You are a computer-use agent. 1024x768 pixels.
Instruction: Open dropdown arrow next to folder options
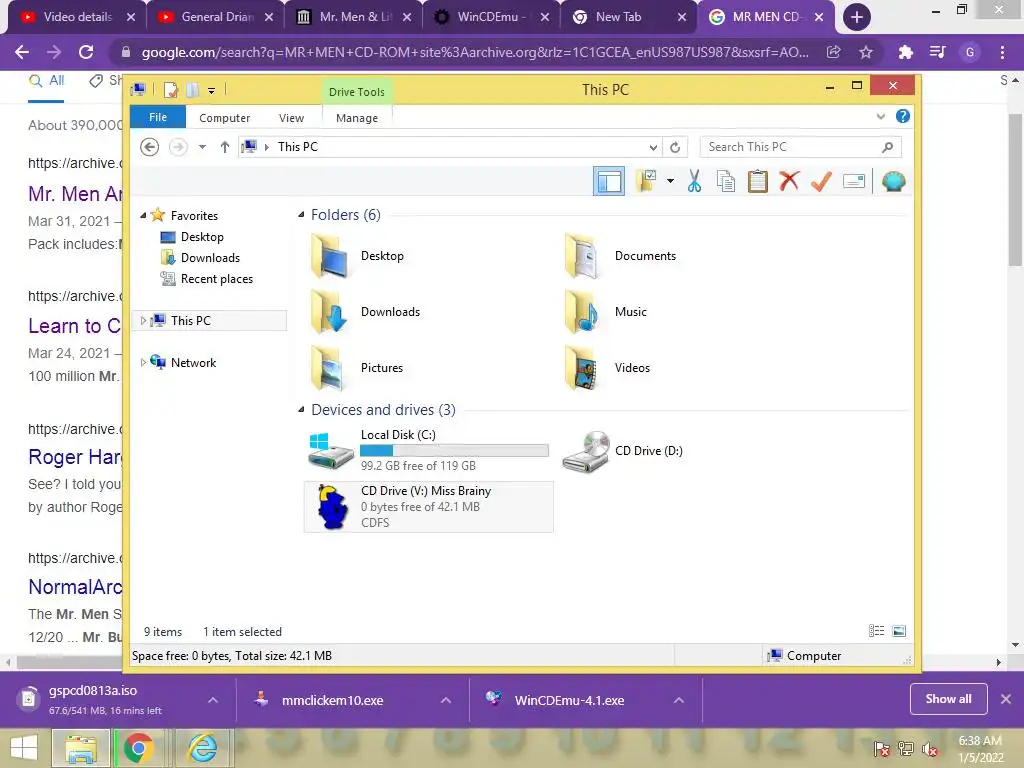pos(670,181)
